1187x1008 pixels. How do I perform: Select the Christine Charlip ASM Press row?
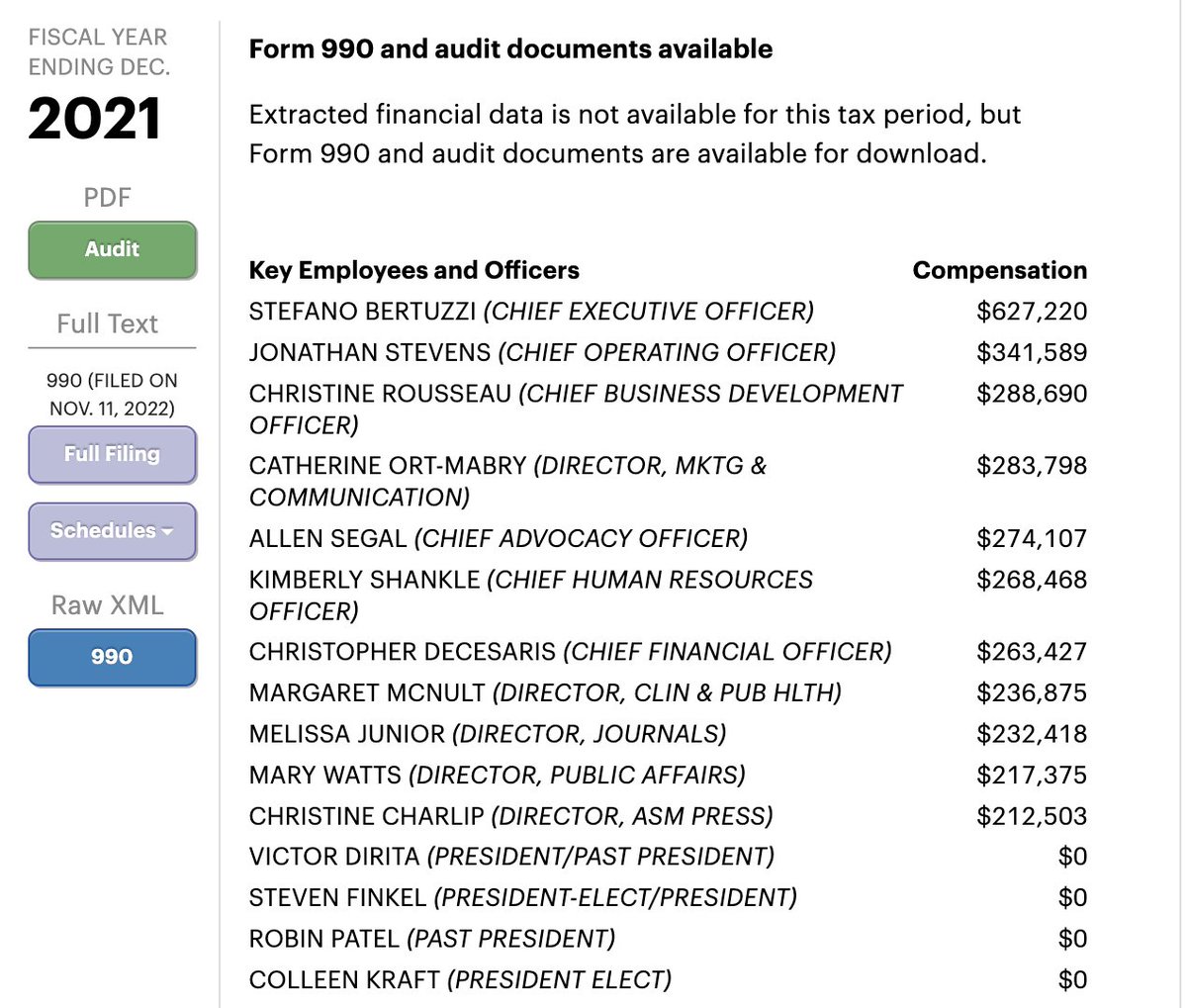668,816
